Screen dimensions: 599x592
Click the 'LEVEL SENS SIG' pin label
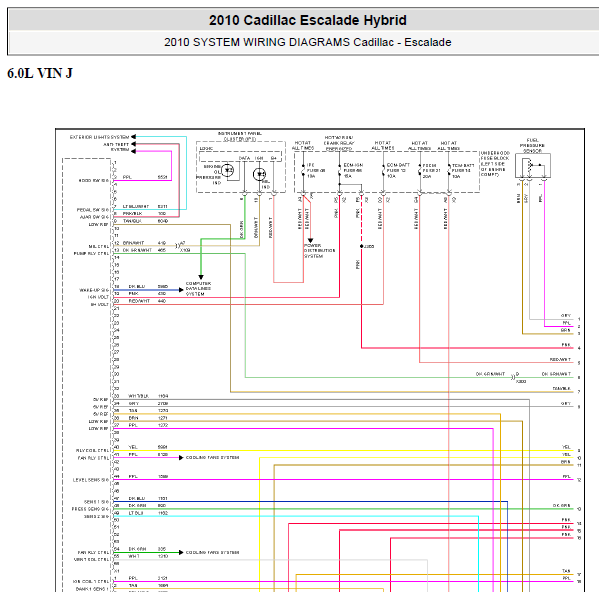91,480
